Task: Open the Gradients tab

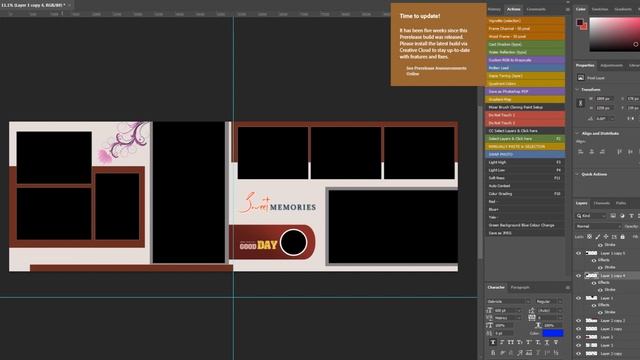Action: pos(623,9)
